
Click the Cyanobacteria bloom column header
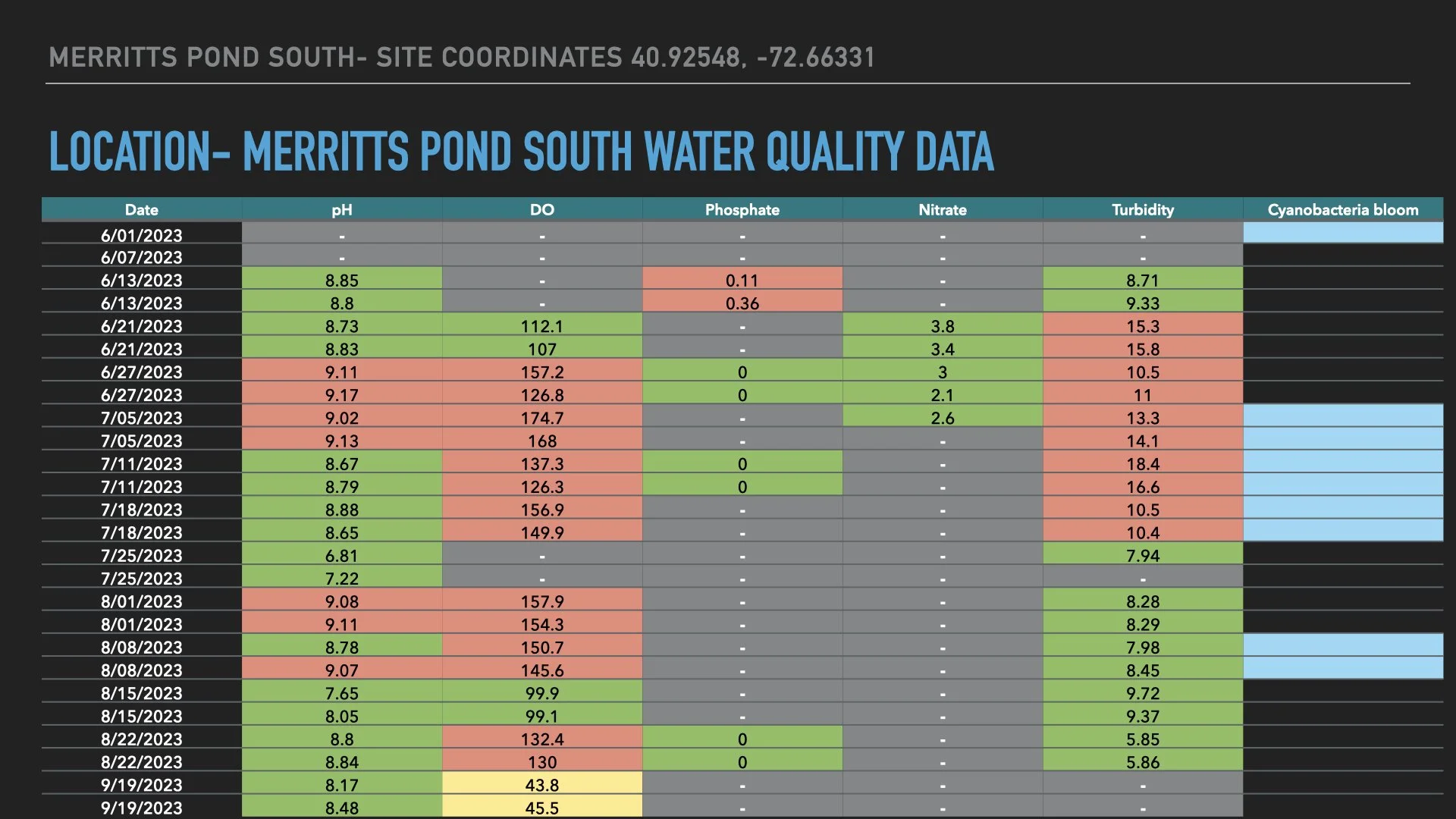[x=1342, y=209]
